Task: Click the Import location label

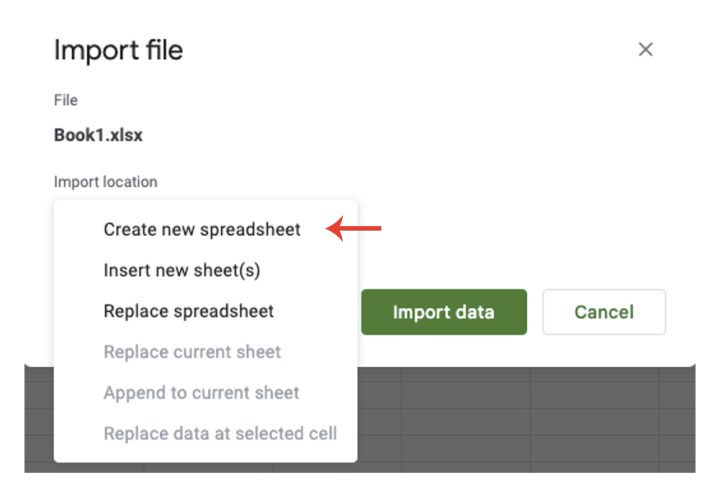Action: tap(105, 182)
